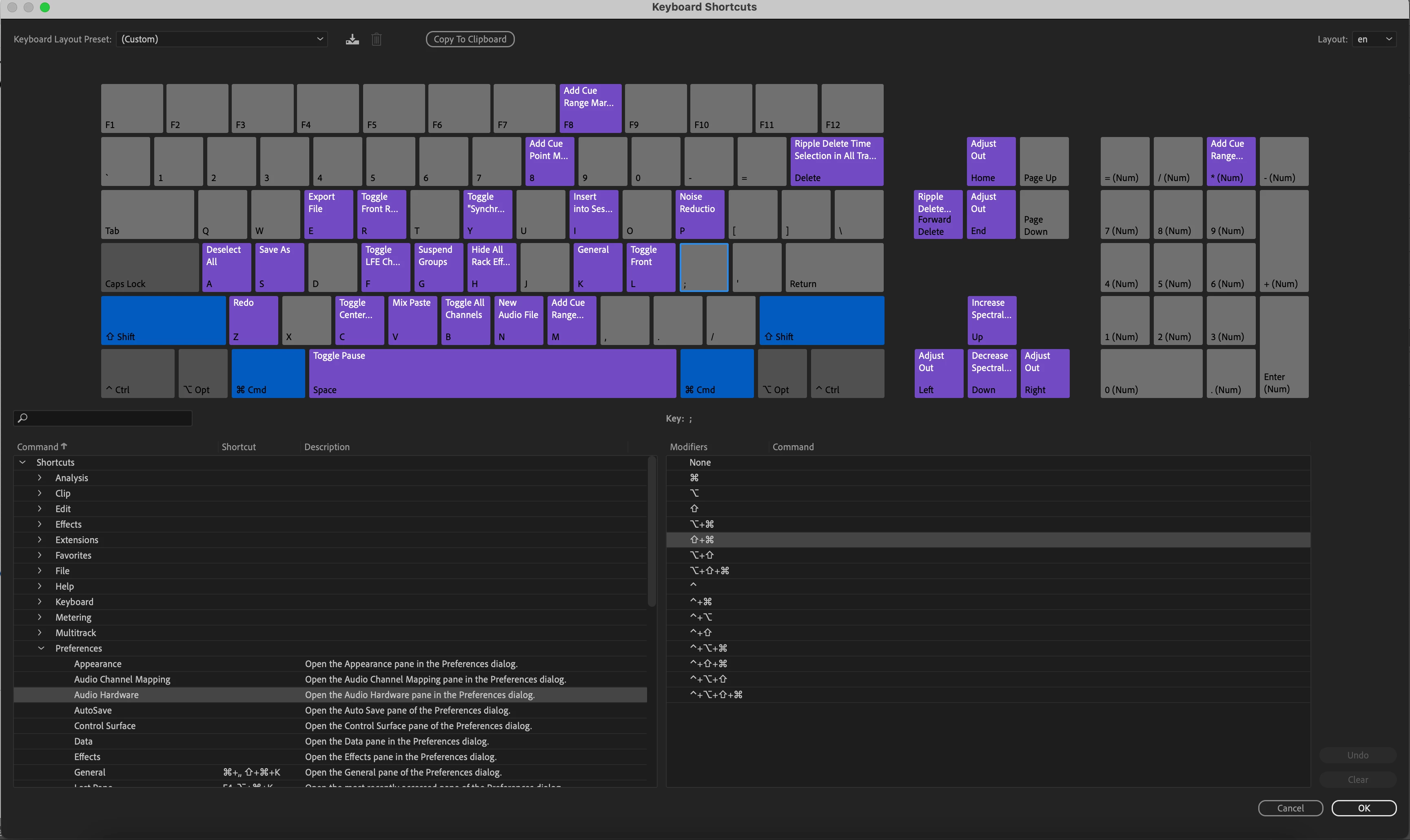Select the Audio Channel Mapping preference command

[x=122, y=679]
